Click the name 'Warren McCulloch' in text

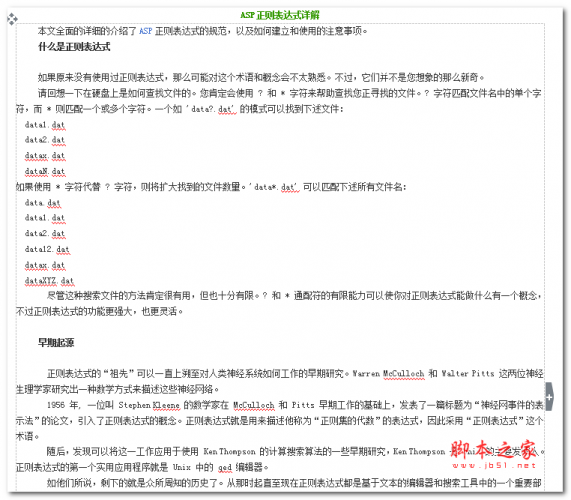click(389, 374)
